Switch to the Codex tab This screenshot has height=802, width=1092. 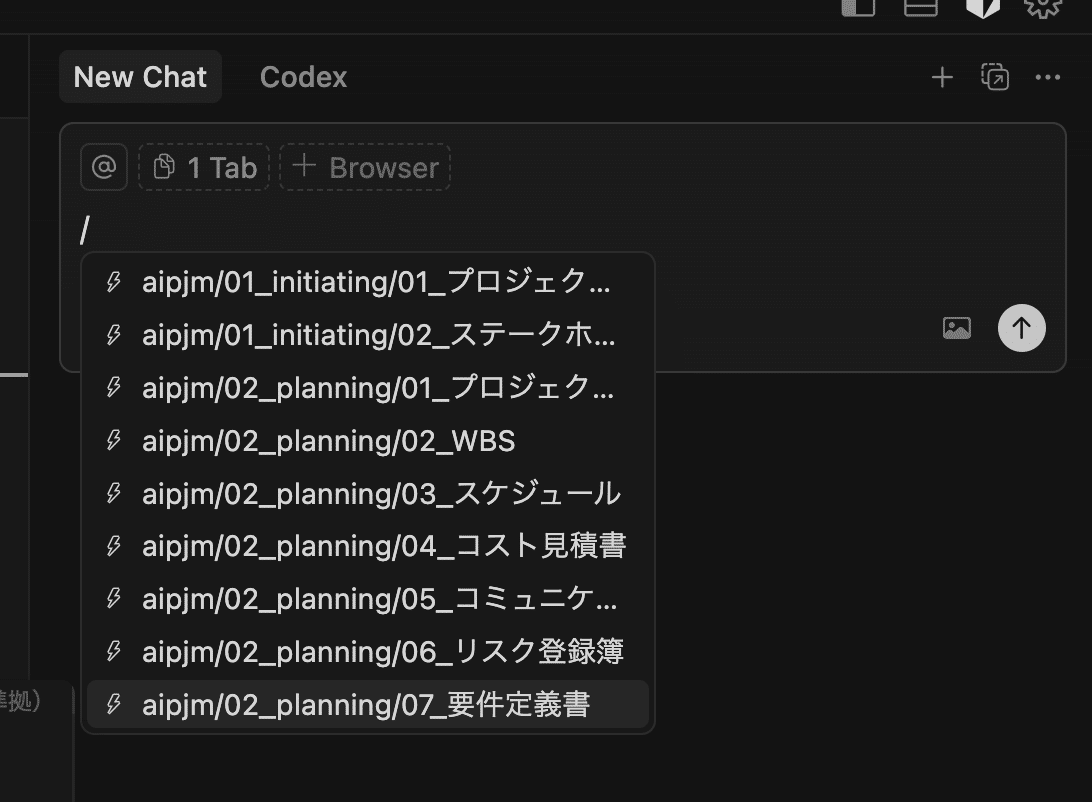click(303, 77)
